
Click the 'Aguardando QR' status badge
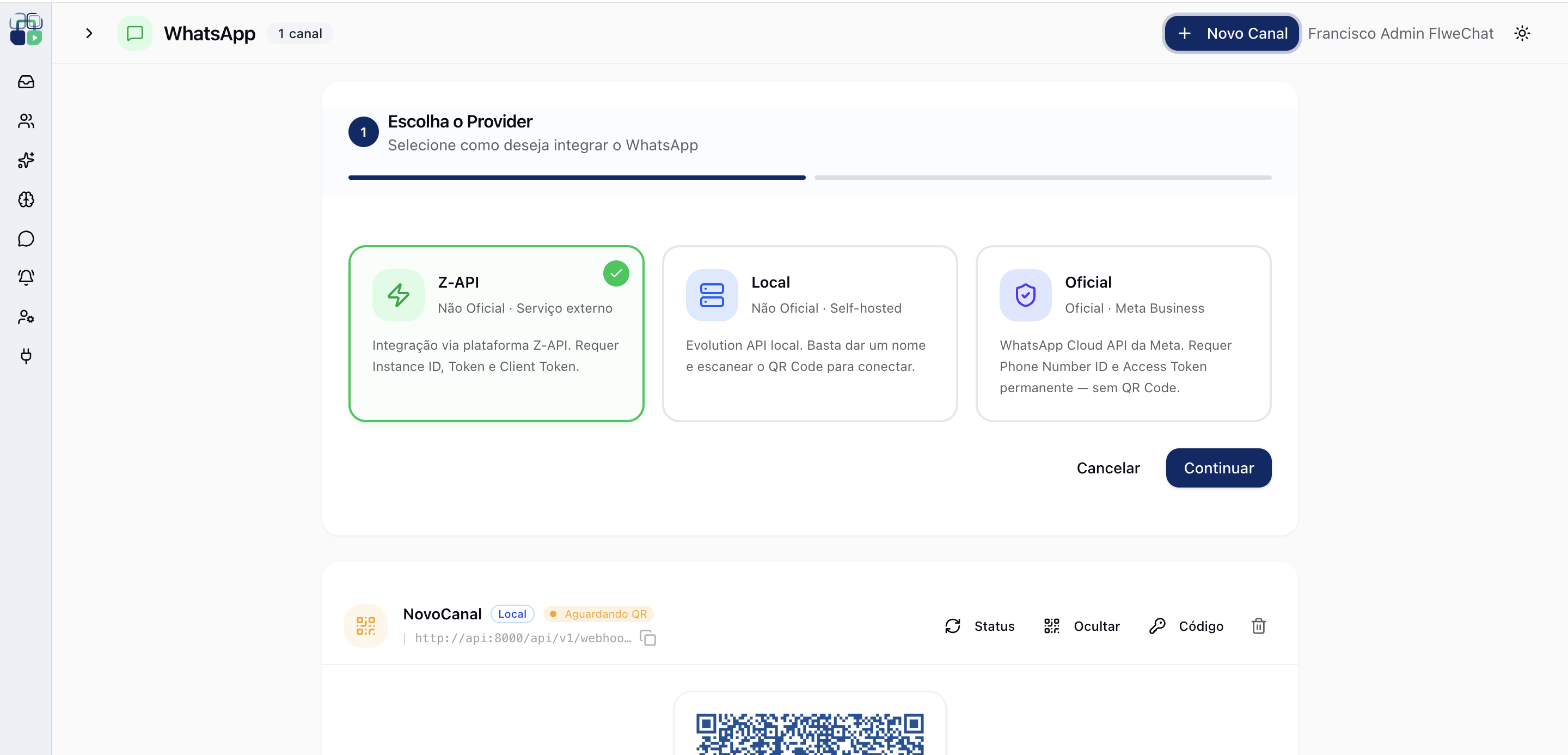tap(598, 614)
